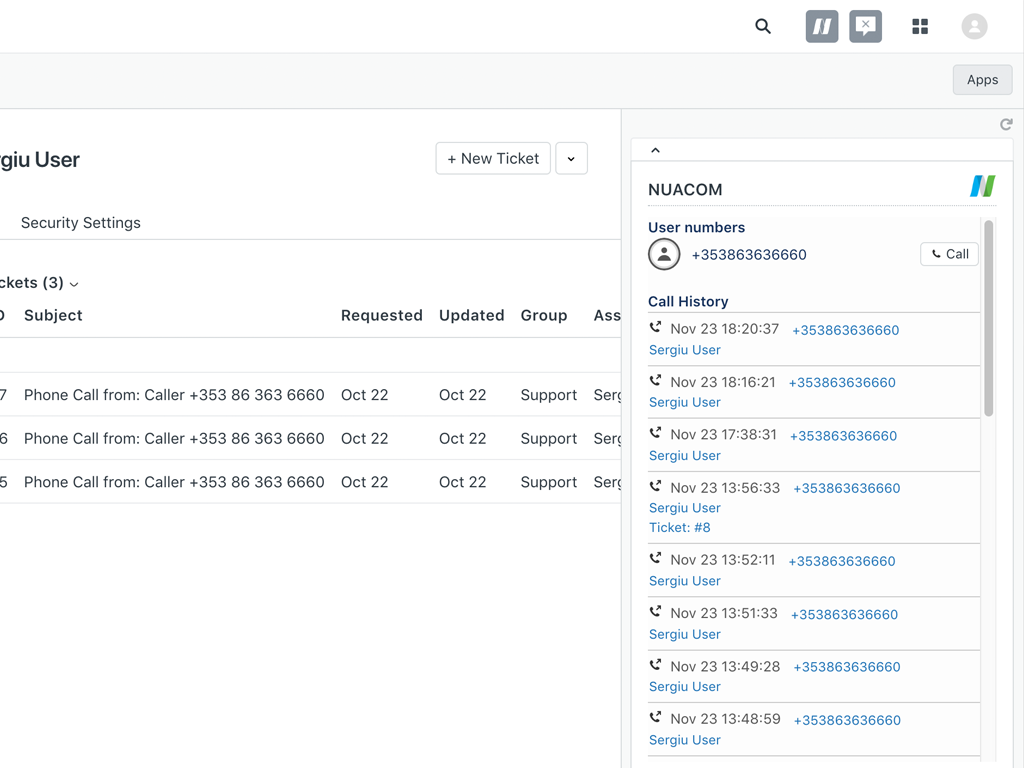Expand the Tickets (3) filter dropdown
This screenshot has height=768, width=1024.
[74, 284]
